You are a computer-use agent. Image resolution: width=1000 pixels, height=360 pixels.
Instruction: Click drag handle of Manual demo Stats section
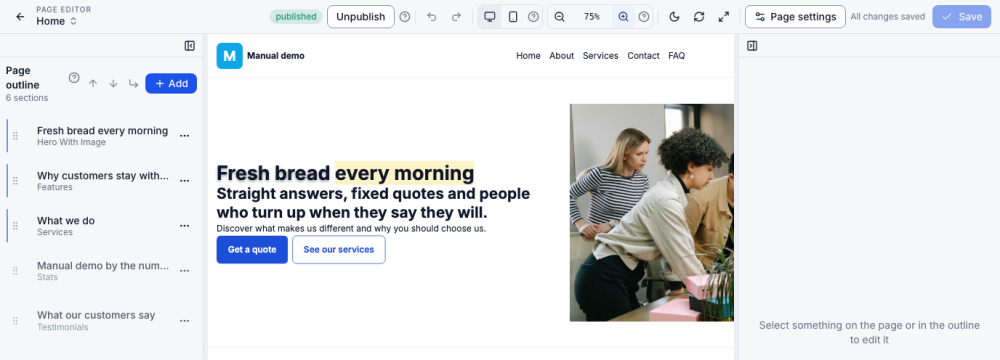click(x=15, y=271)
